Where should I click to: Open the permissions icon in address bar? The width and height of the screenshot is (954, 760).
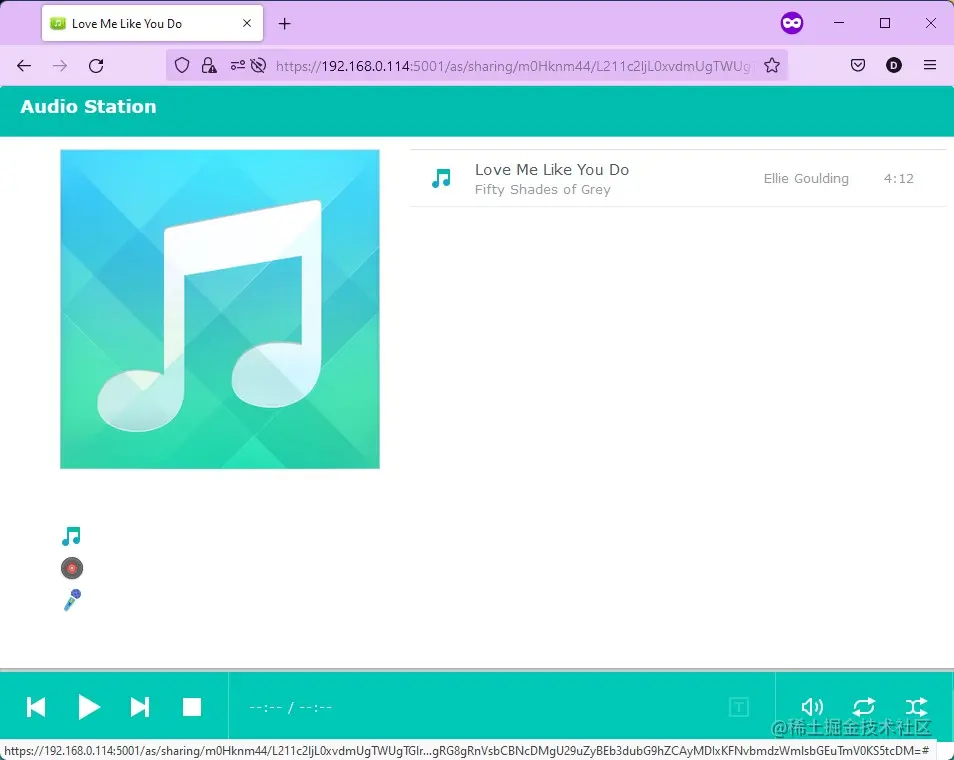coord(237,66)
